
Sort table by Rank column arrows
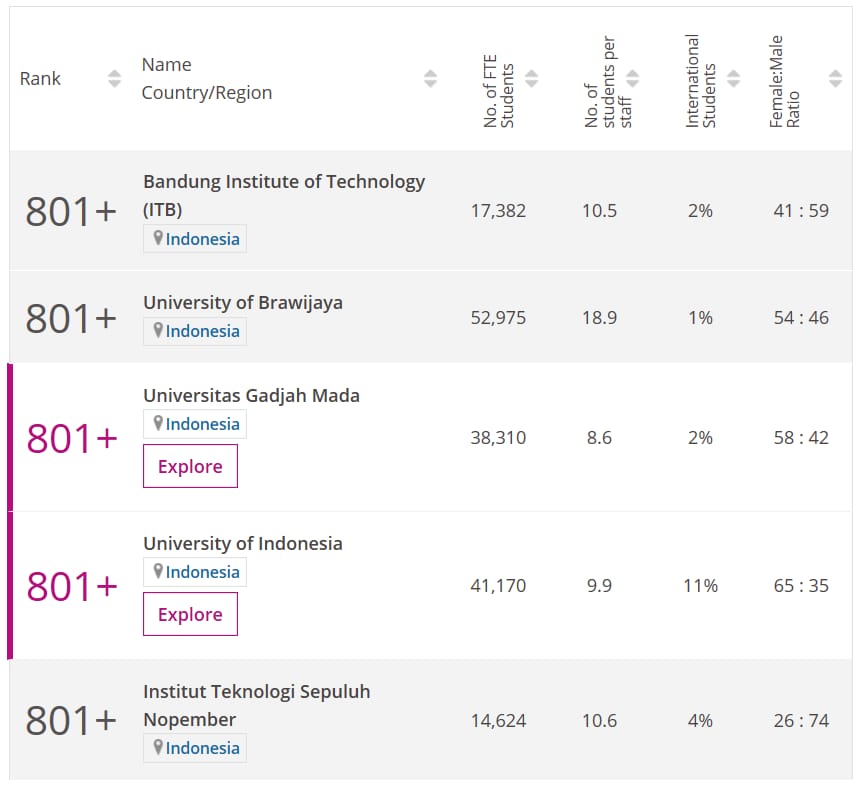(x=114, y=78)
